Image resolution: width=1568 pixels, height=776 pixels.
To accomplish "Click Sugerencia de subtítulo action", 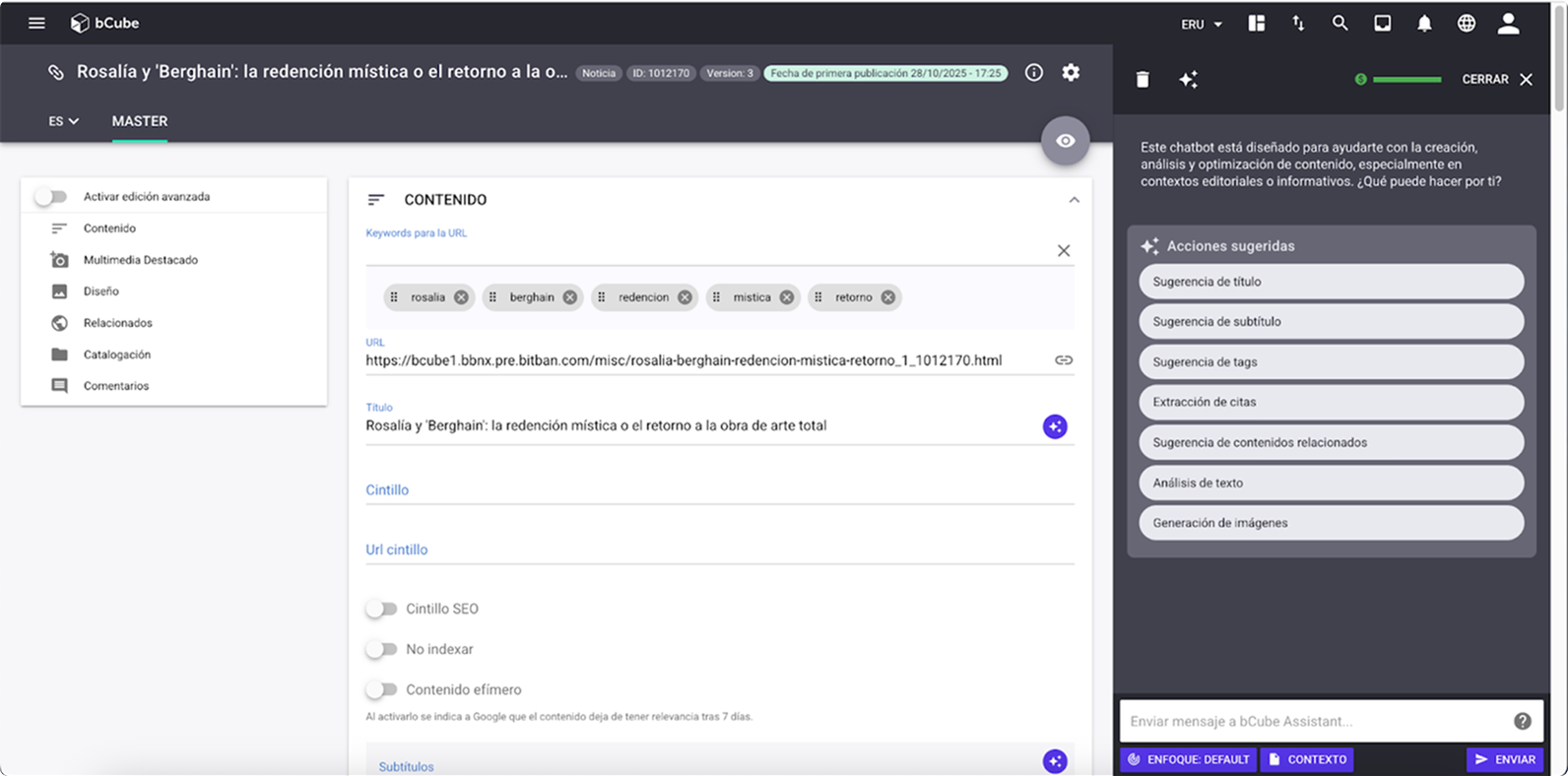I will click(x=1332, y=322).
